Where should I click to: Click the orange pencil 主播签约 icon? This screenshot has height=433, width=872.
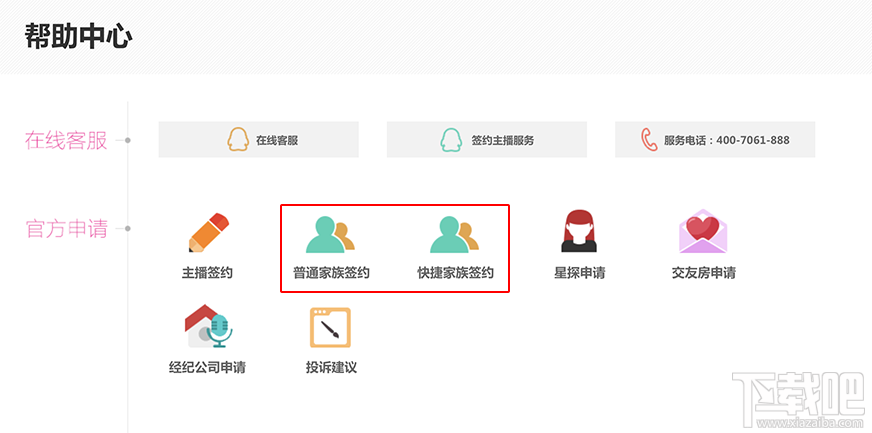click(209, 232)
